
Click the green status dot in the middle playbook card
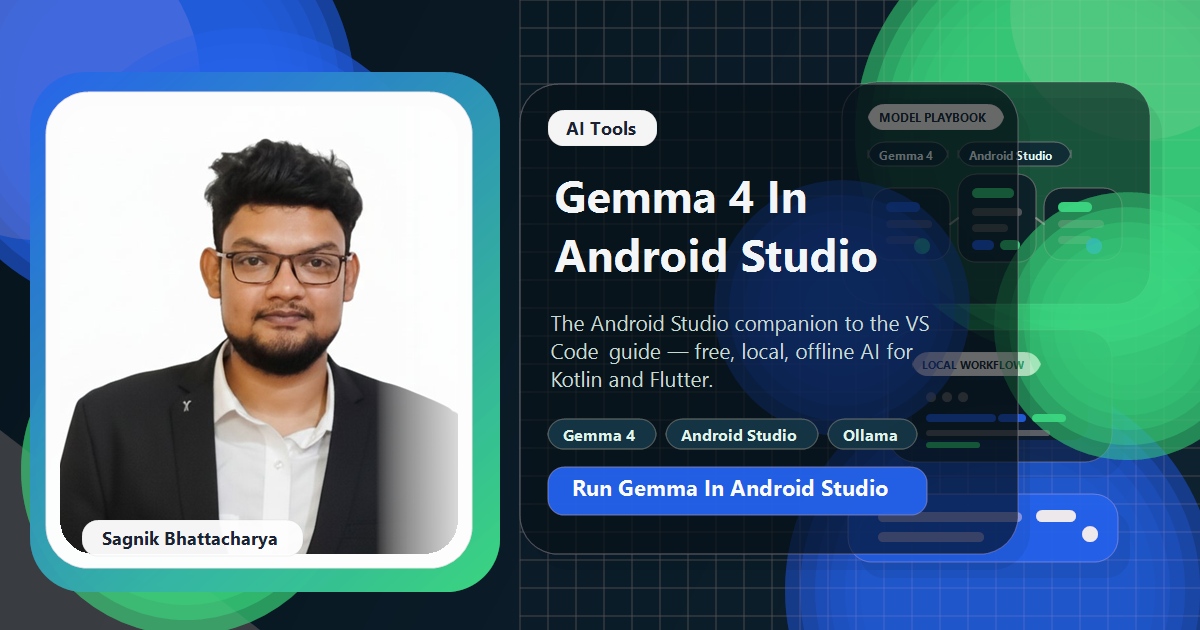click(1009, 244)
